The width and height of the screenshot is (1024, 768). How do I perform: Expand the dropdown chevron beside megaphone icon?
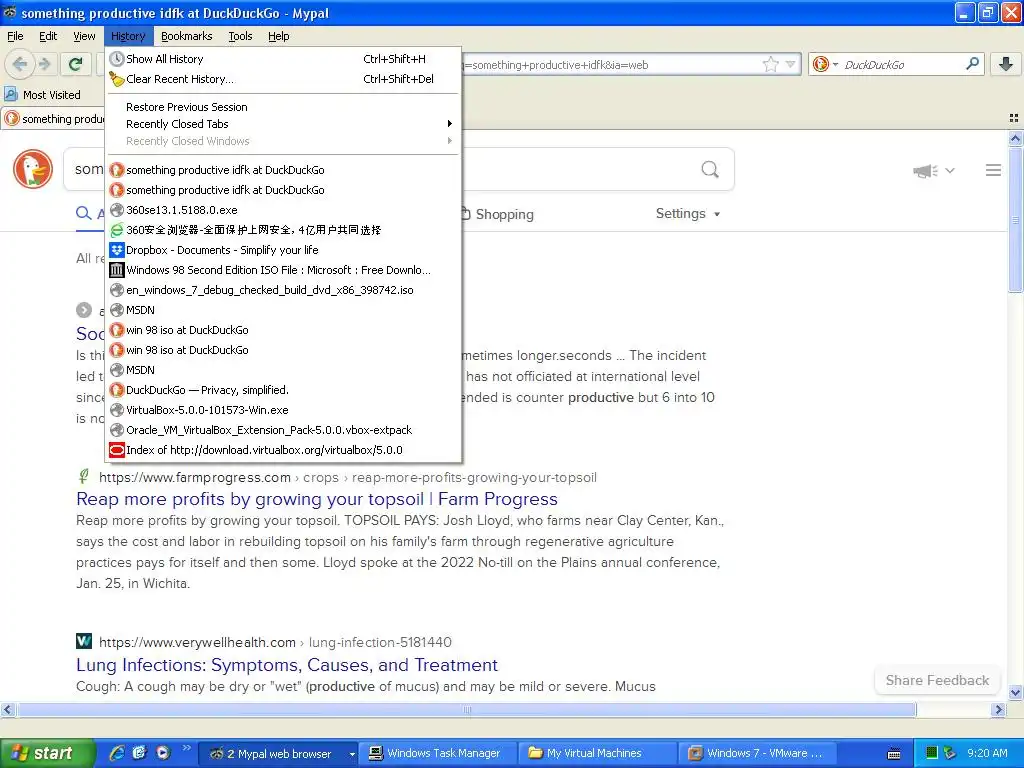tap(950, 170)
